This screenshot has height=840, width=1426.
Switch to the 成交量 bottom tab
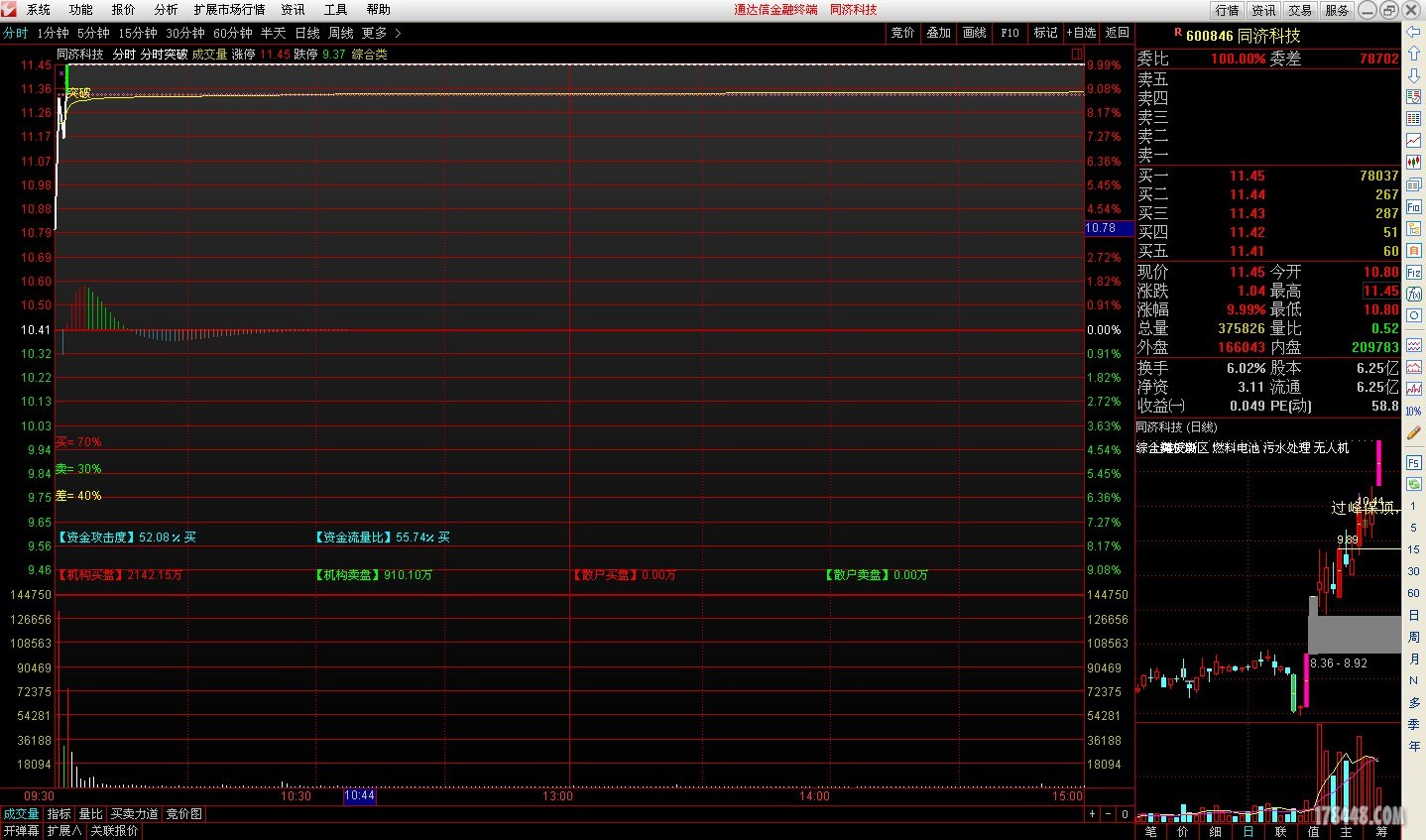coord(22,814)
